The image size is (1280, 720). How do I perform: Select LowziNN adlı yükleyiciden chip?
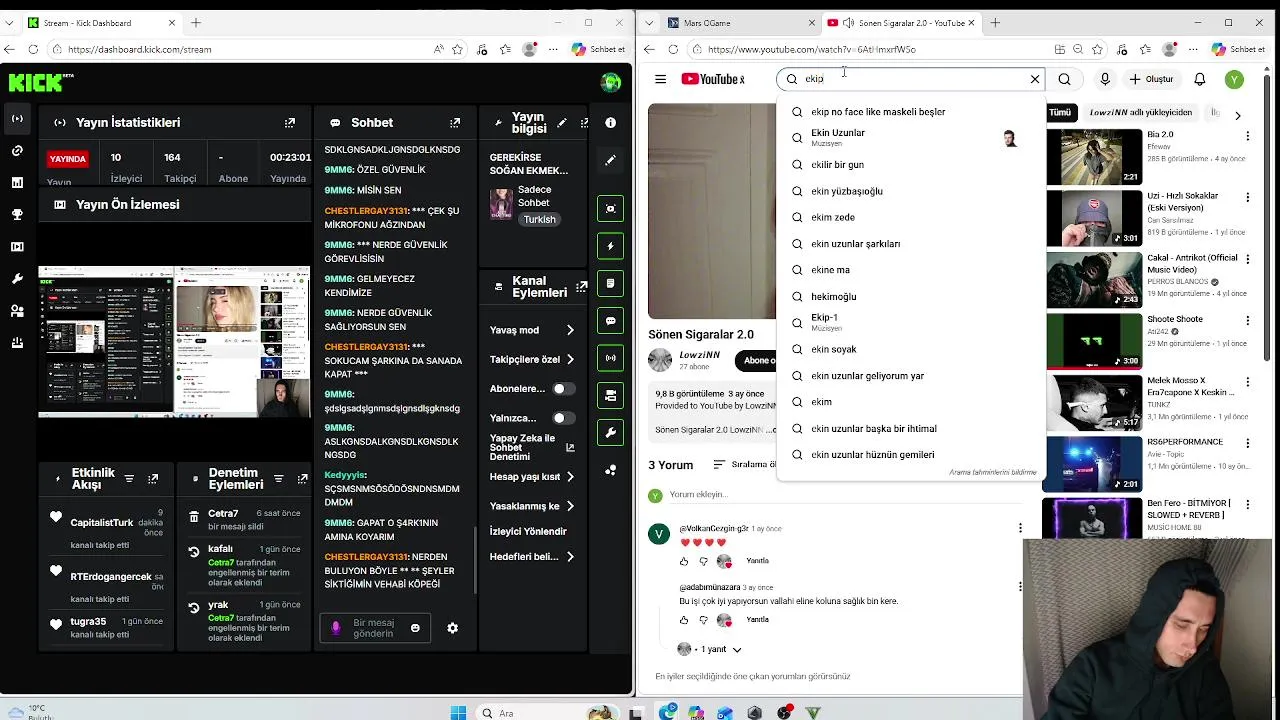click(1140, 113)
